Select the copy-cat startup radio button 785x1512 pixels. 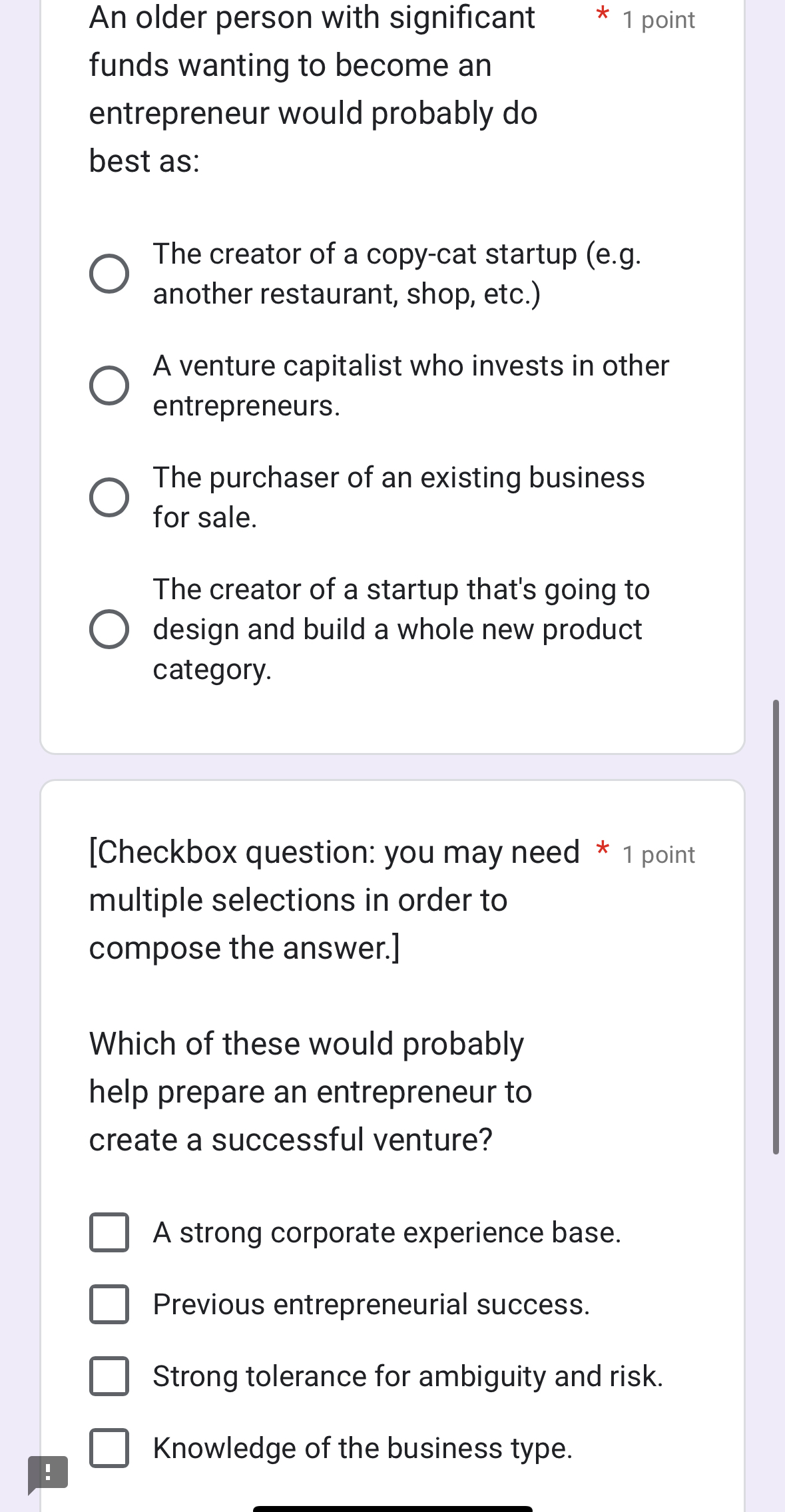coord(109,274)
